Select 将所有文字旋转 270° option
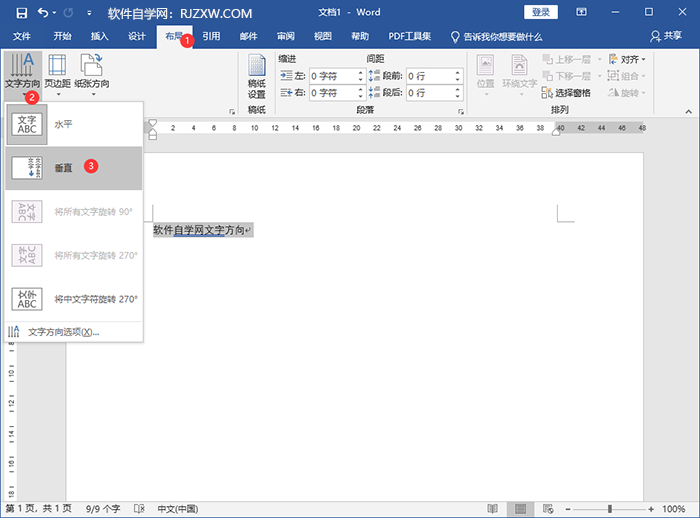This screenshot has height=518, width=700. point(74,255)
